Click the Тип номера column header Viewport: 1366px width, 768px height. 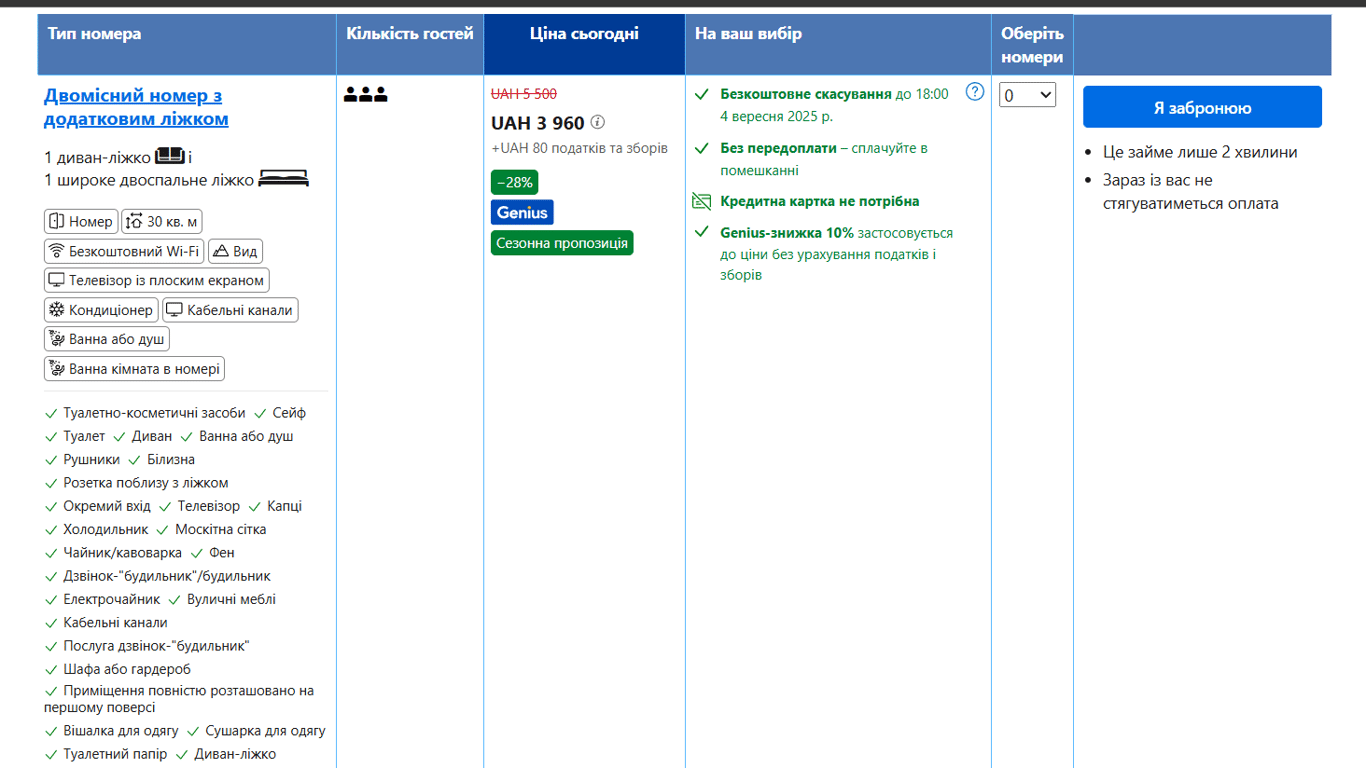click(94, 34)
